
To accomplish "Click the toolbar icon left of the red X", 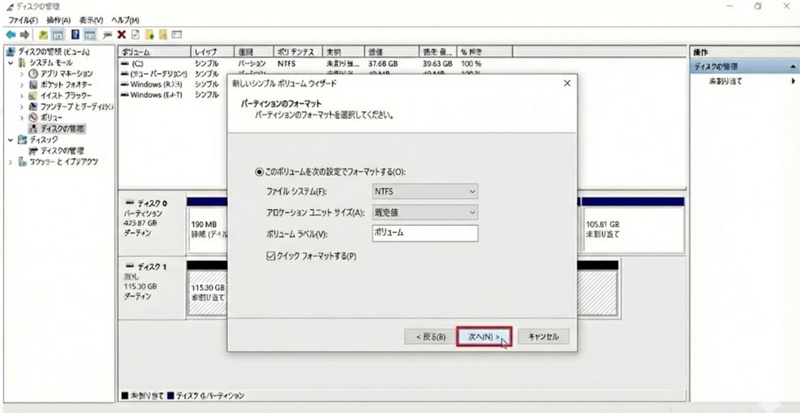I will pos(107,35).
